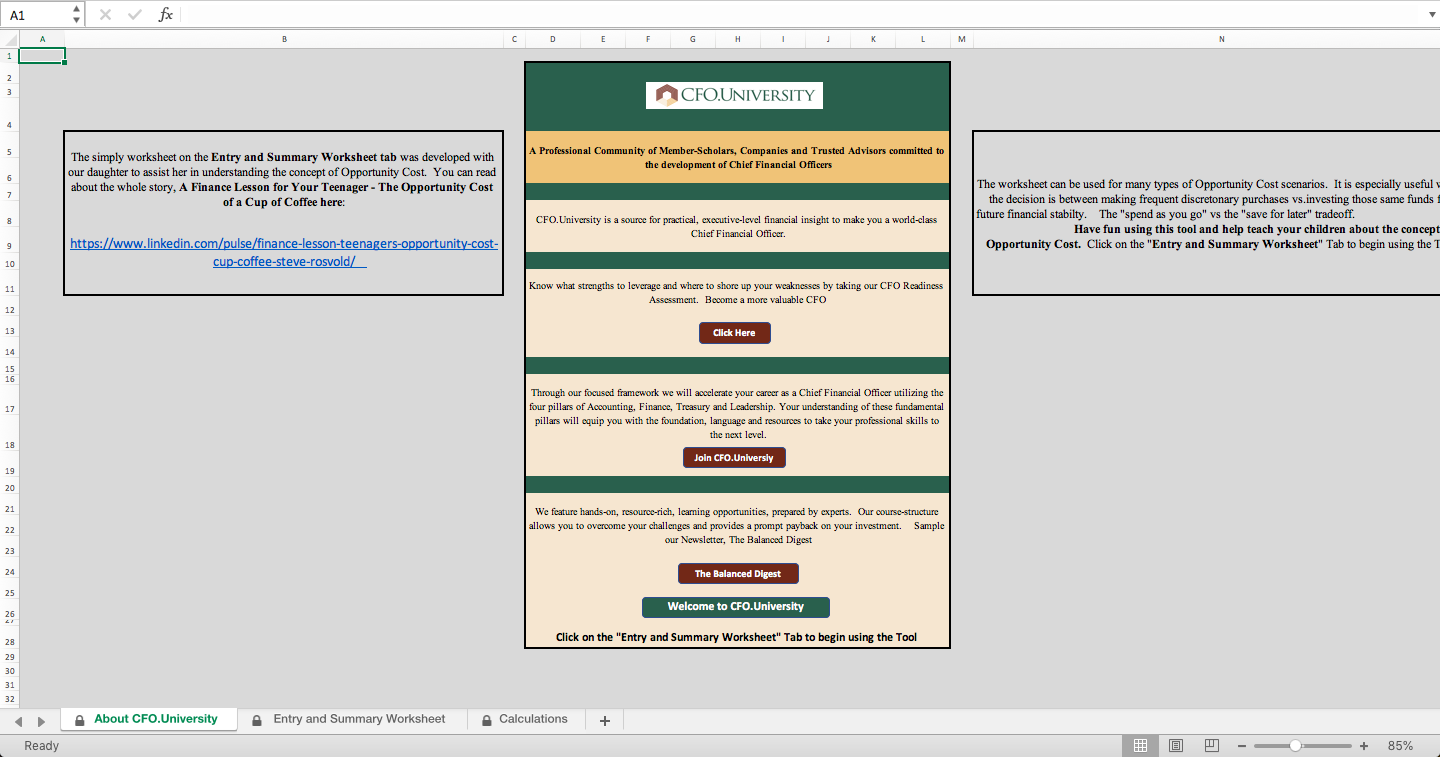Switch to Page Break Preview icon

1212,746
